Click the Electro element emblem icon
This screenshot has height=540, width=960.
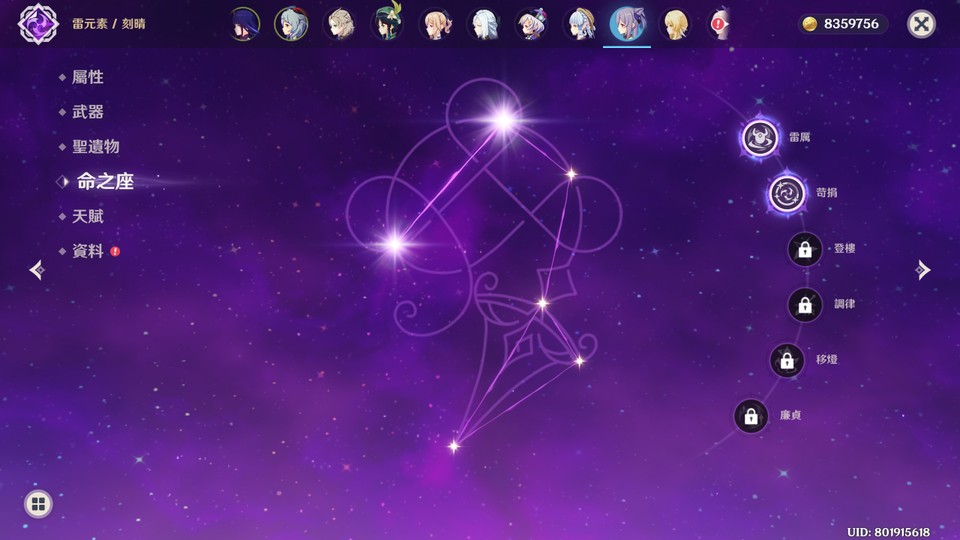pyautogui.click(x=38, y=24)
